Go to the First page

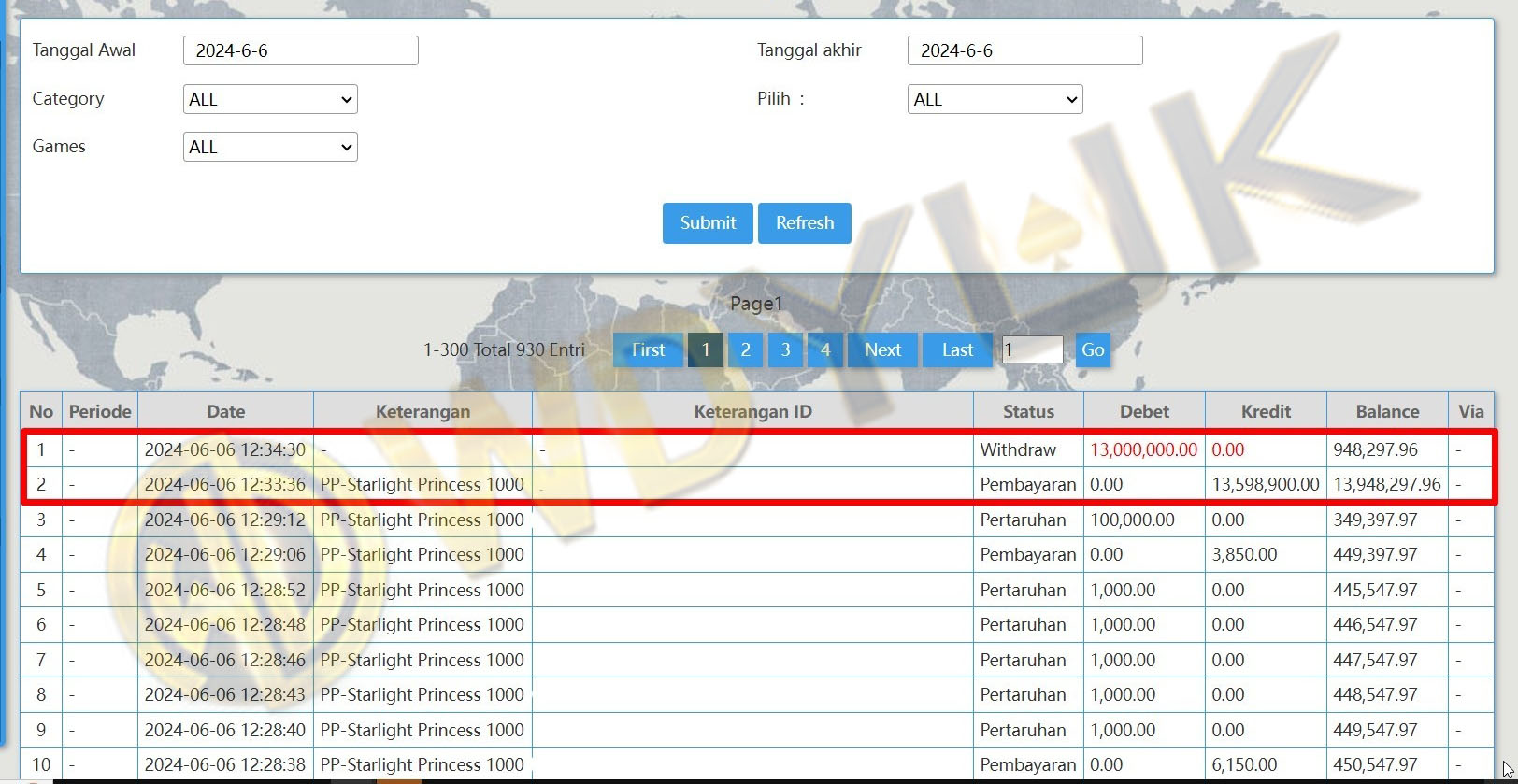[648, 350]
